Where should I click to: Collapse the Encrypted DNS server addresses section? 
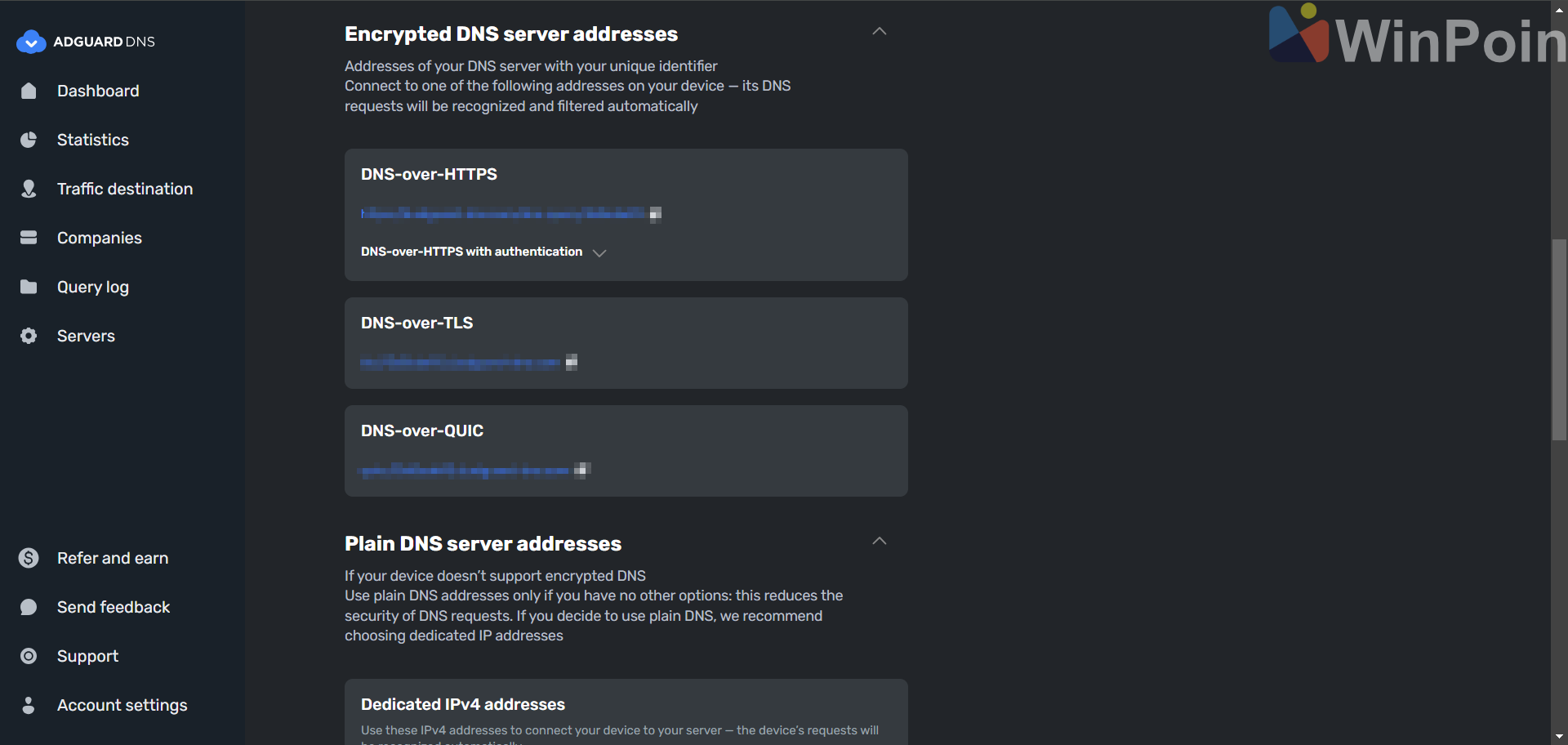click(879, 31)
